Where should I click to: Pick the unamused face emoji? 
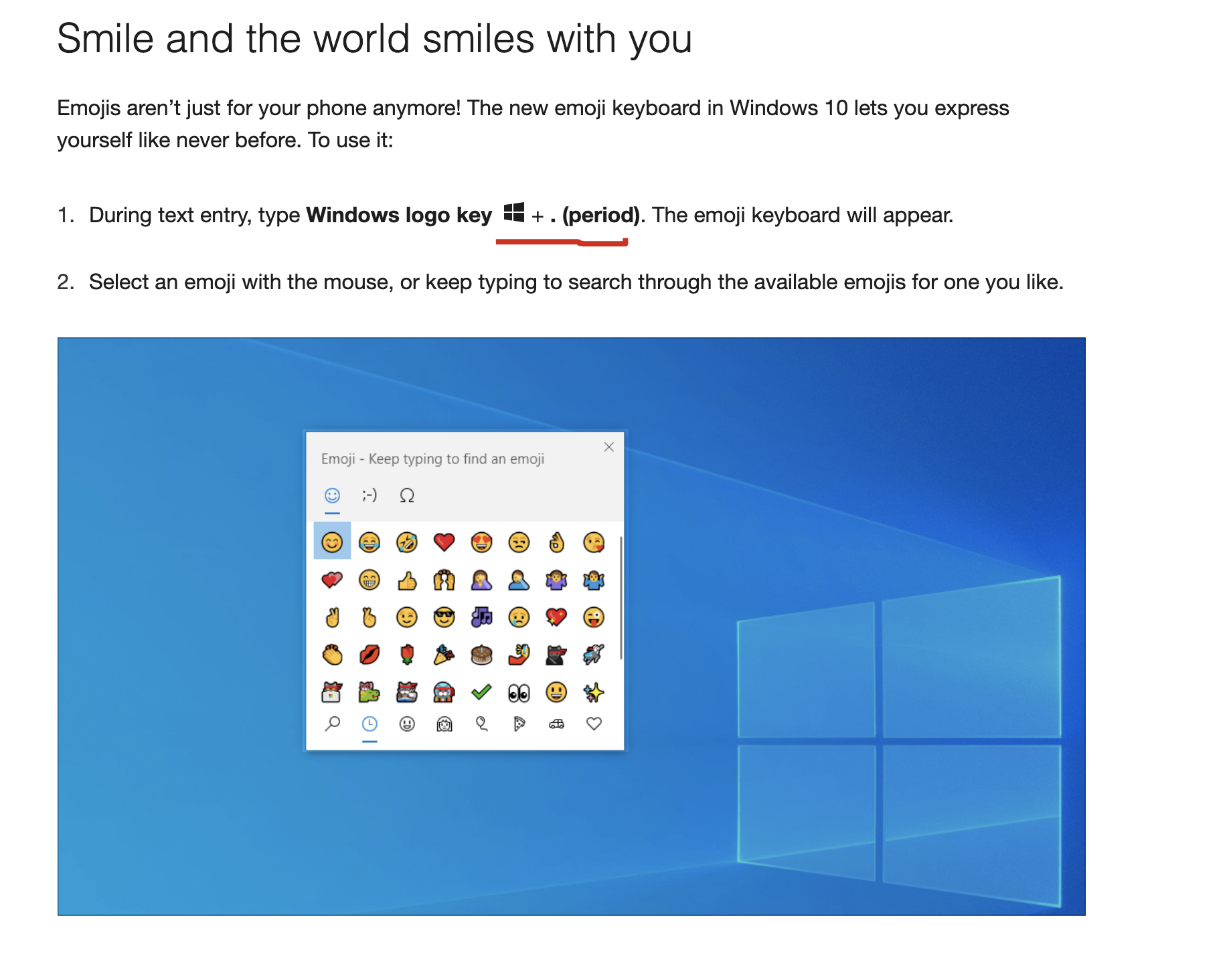[x=519, y=542]
